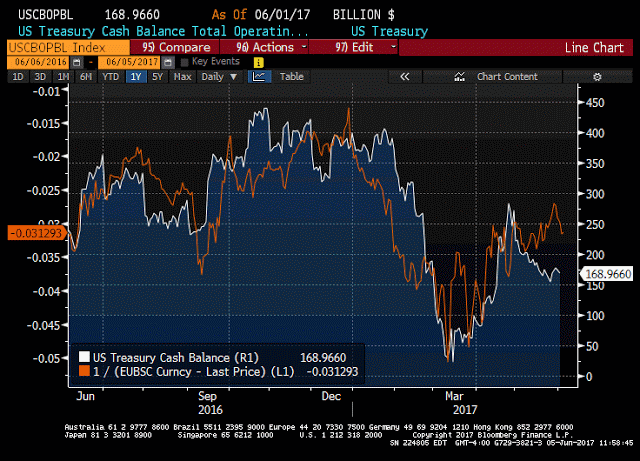The width and height of the screenshot is (640, 461).
Task: Select the 3D time range
Action: pos(40,77)
